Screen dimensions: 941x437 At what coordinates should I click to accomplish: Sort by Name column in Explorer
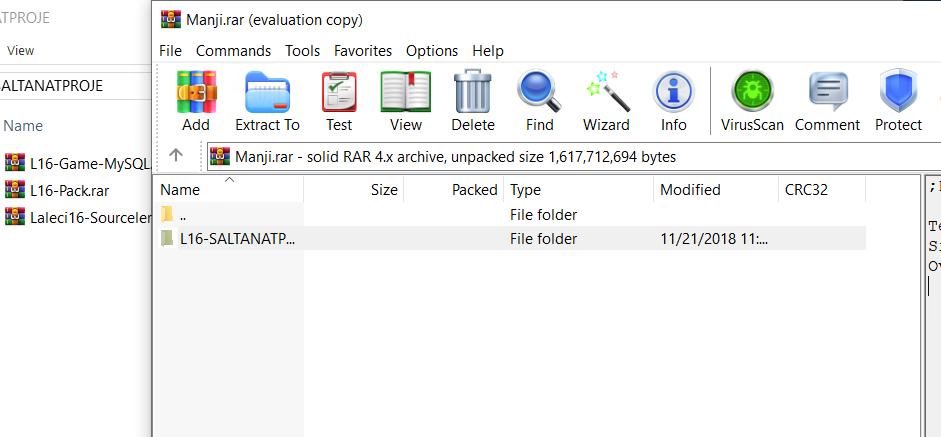pyautogui.click(x=23, y=126)
